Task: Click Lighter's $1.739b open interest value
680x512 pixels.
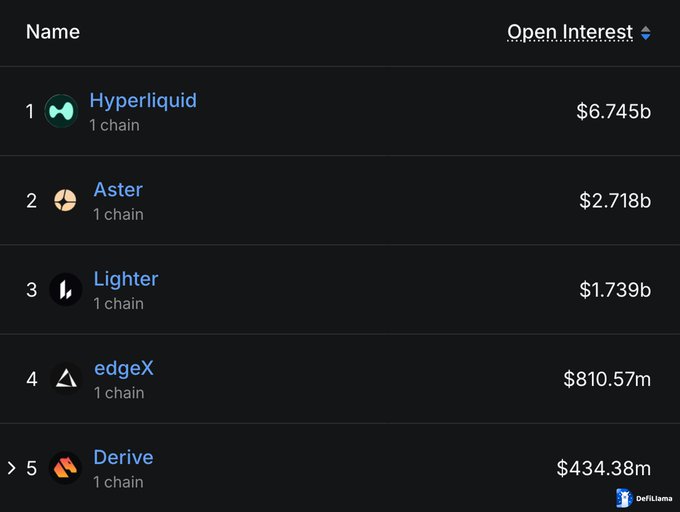Action: tap(615, 290)
